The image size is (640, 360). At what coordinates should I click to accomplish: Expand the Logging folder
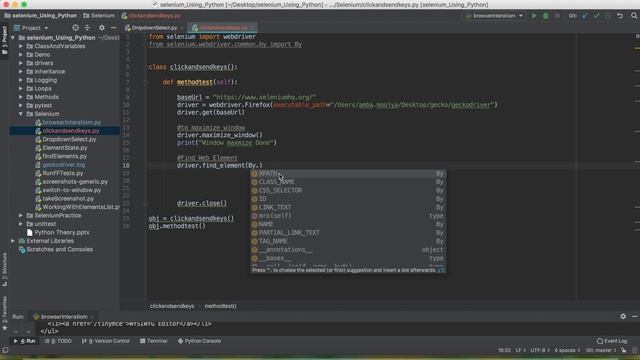click(x=21, y=80)
